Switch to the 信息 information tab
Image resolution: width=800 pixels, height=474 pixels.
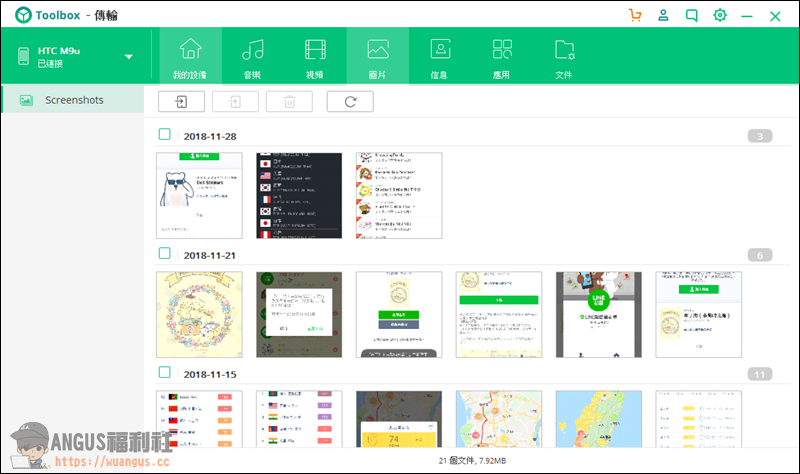click(x=440, y=57)
